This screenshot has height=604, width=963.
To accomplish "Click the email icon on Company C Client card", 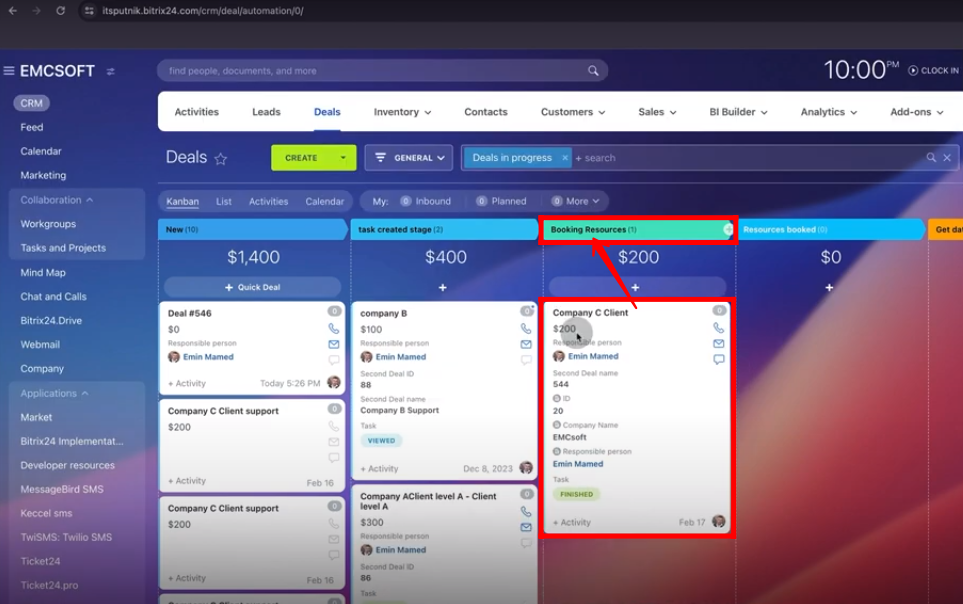I will click(x=718, y=343).
